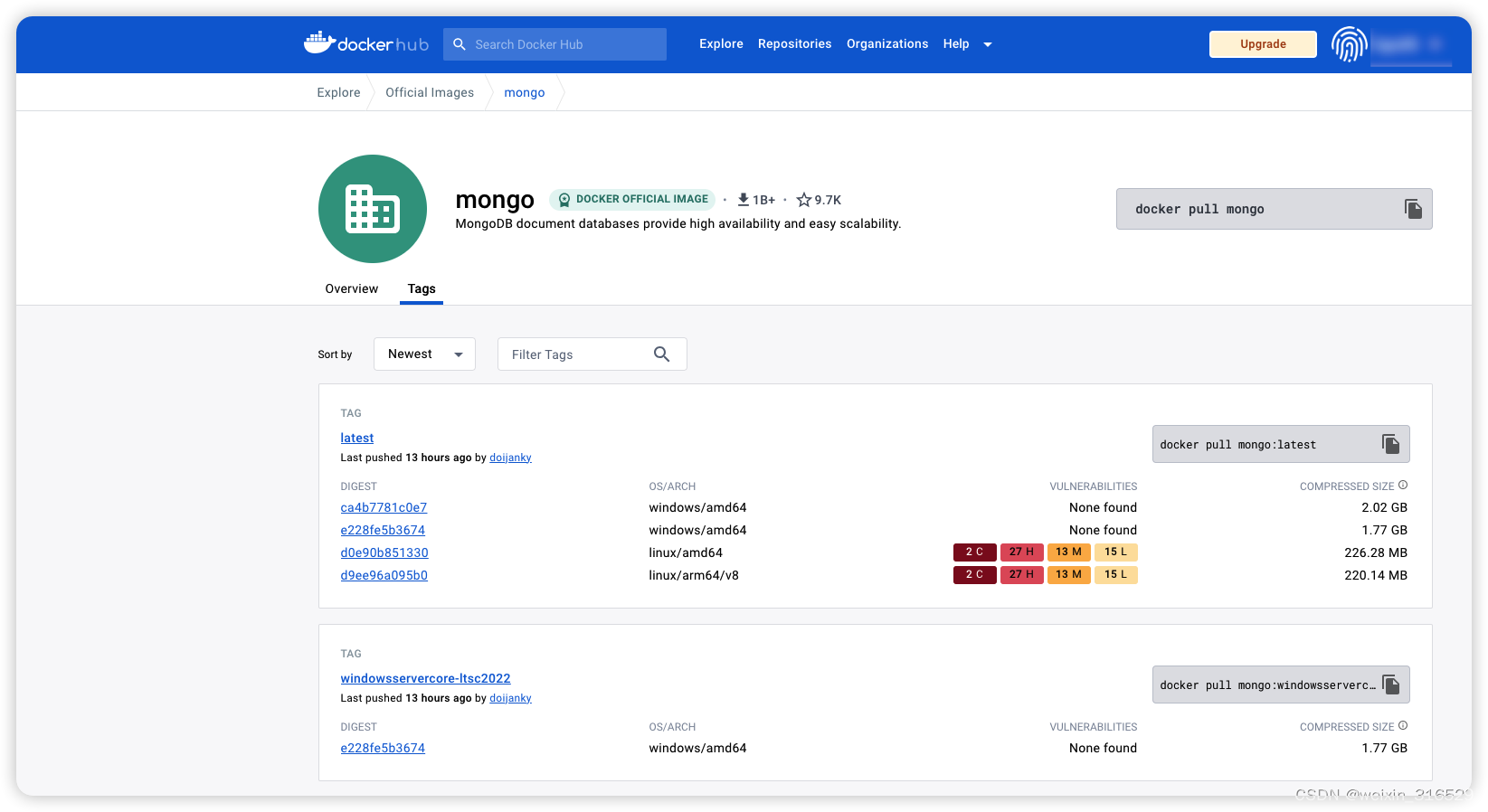Image resolution: width=1488 pixels, height=812 pixels.
Task: Click the 15 L low badge for linux/arm64/v8
Action: 1115,574
